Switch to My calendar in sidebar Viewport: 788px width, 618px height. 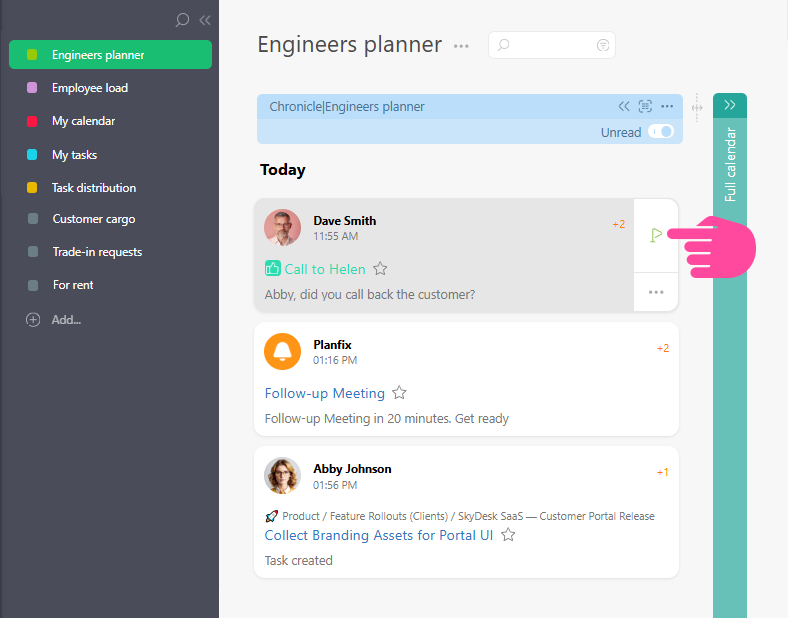tap(83, 121)
